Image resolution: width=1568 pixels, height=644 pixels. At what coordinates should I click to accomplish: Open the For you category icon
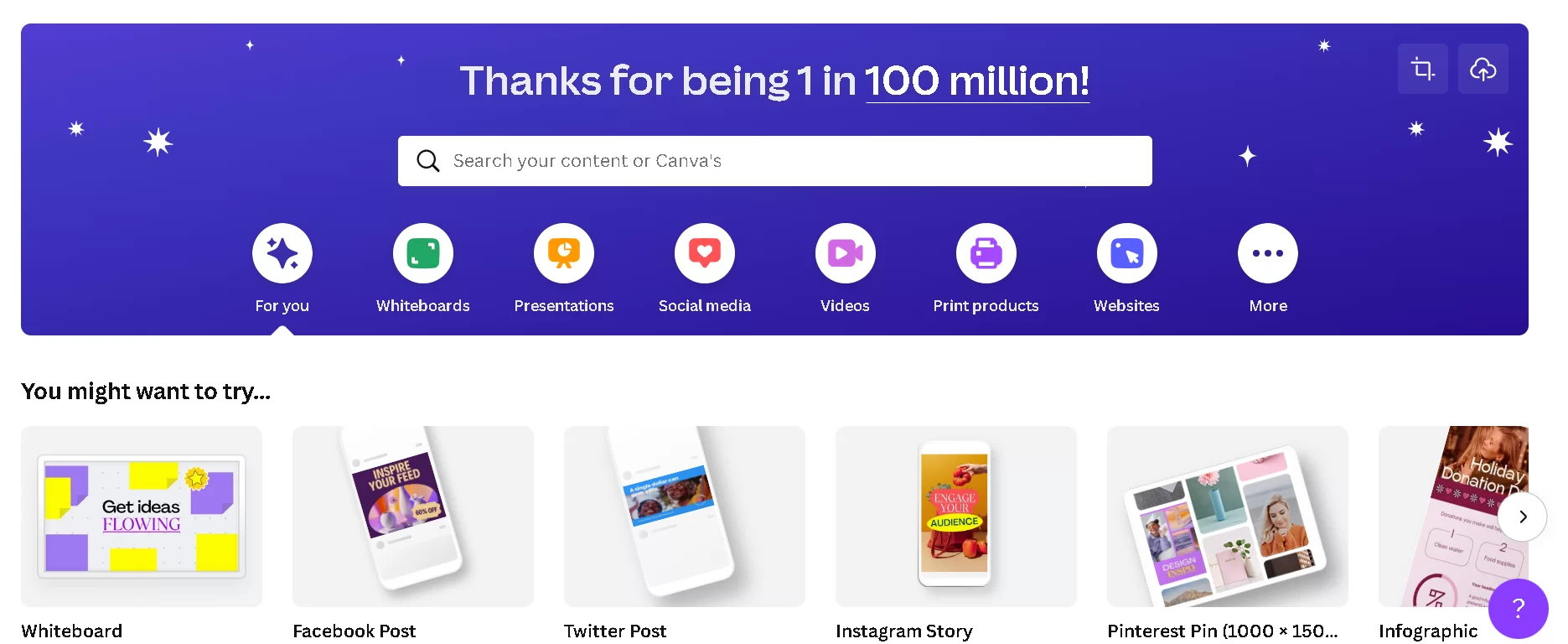pyautogui.click(x=282, y=253)
